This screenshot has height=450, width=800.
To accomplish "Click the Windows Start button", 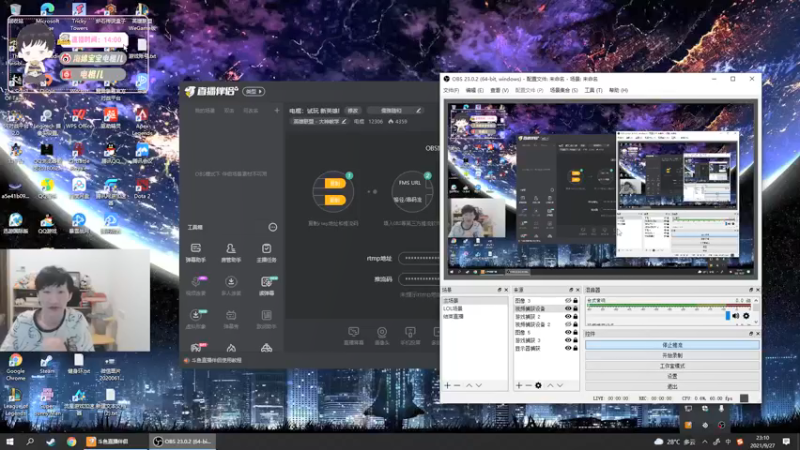I will point(9,442).
